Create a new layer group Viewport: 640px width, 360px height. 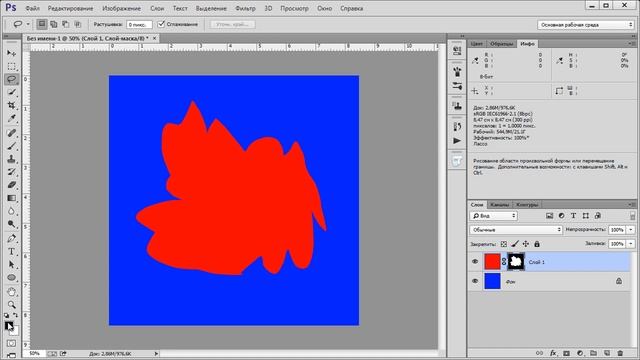(x=593, y=353)
